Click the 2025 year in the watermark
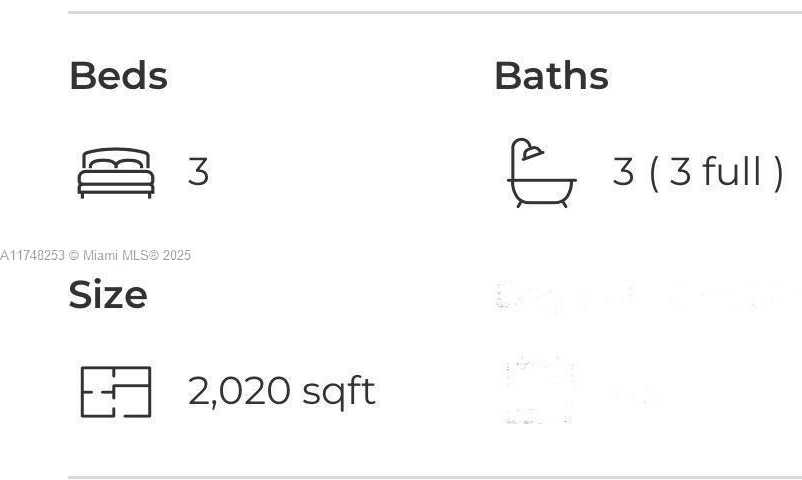 176,255
